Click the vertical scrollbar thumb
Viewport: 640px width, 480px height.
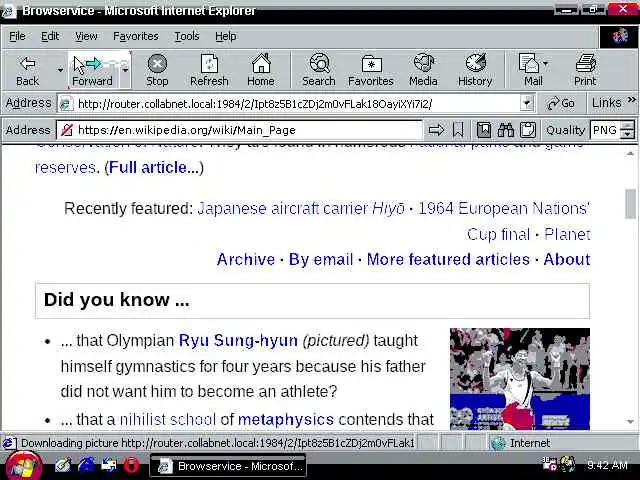[630, 204]
